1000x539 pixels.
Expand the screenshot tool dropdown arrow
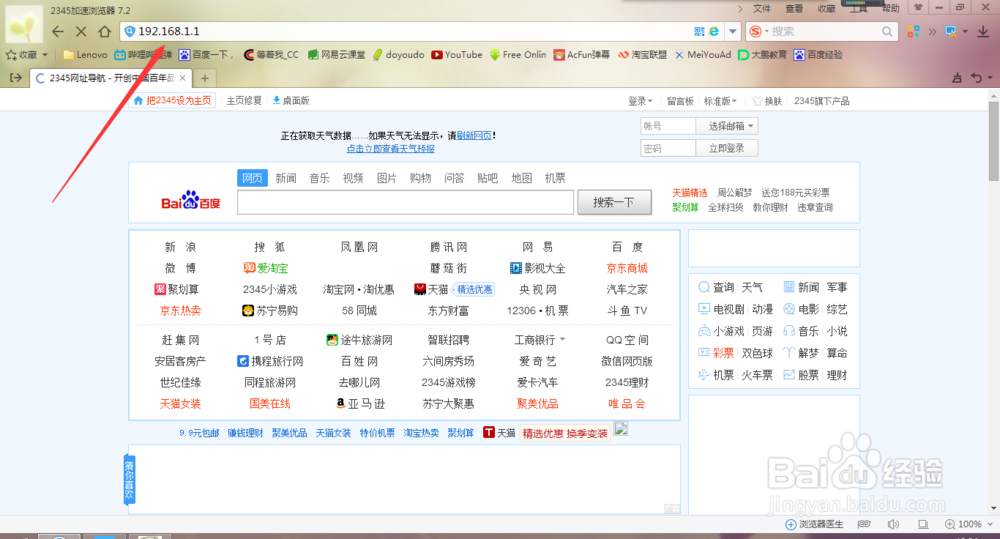click(965, 31)
